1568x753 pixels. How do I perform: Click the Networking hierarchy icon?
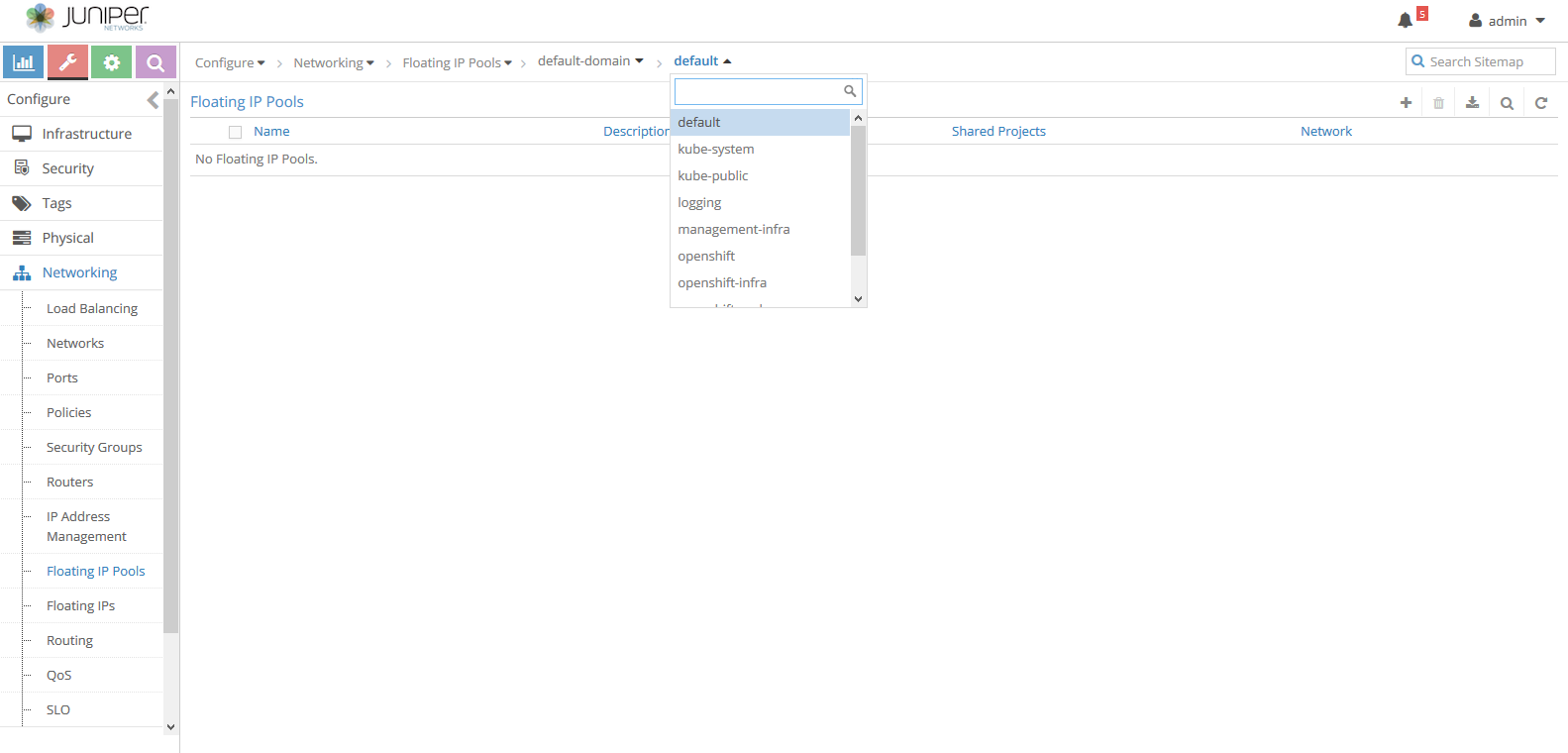coord(22,272)
